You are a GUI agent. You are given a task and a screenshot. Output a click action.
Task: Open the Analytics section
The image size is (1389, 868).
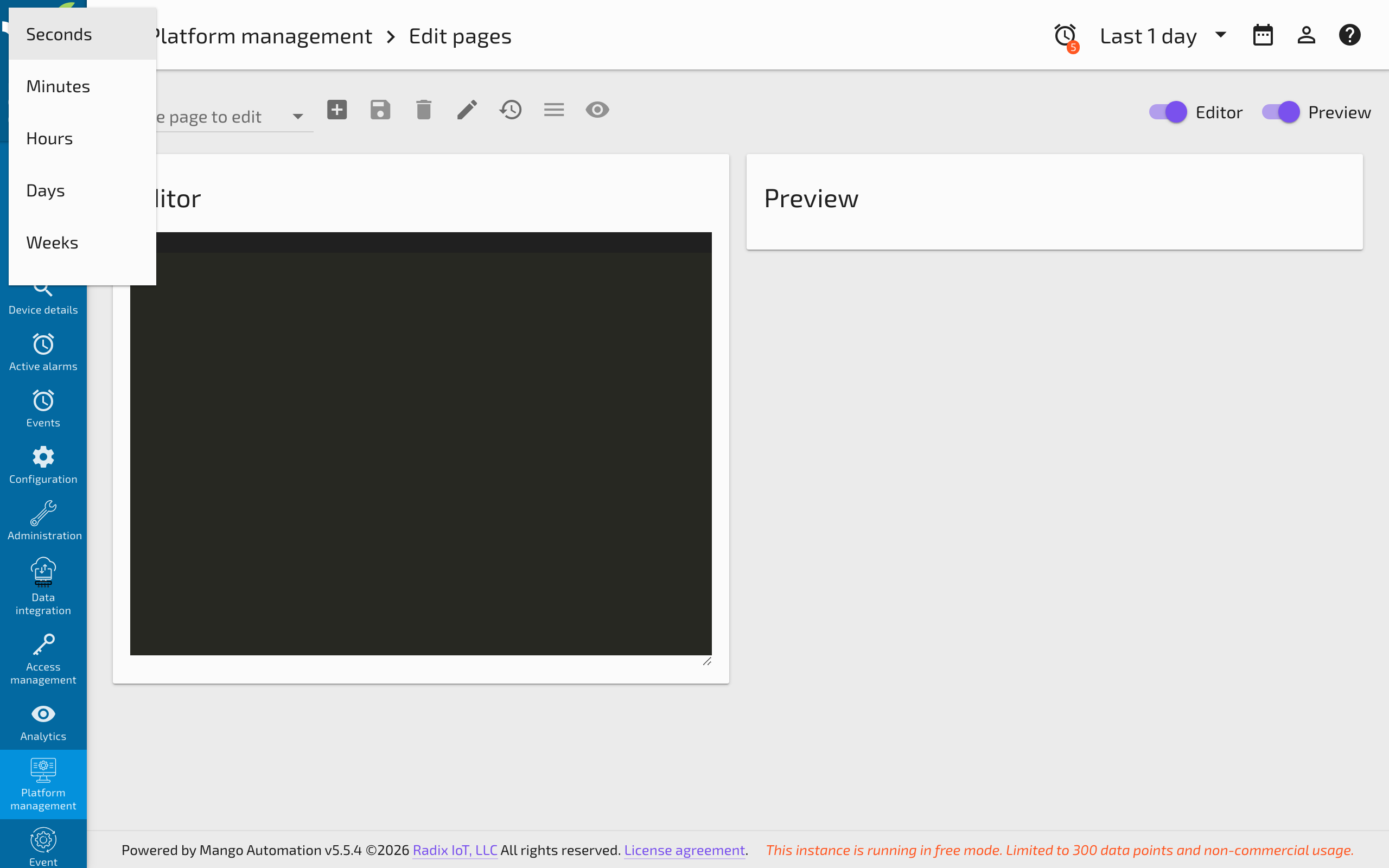pos(43,722)
